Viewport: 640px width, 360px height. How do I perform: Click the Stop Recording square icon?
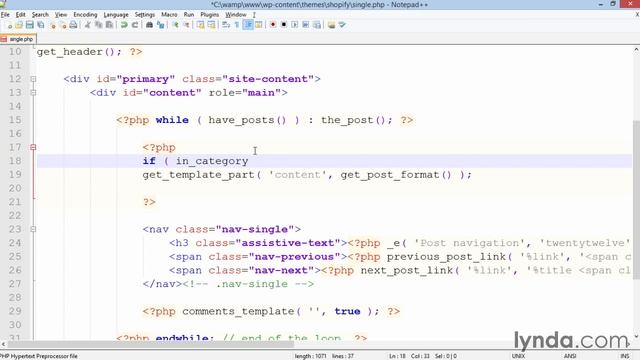pyautogui.click(x=284, y=25)
